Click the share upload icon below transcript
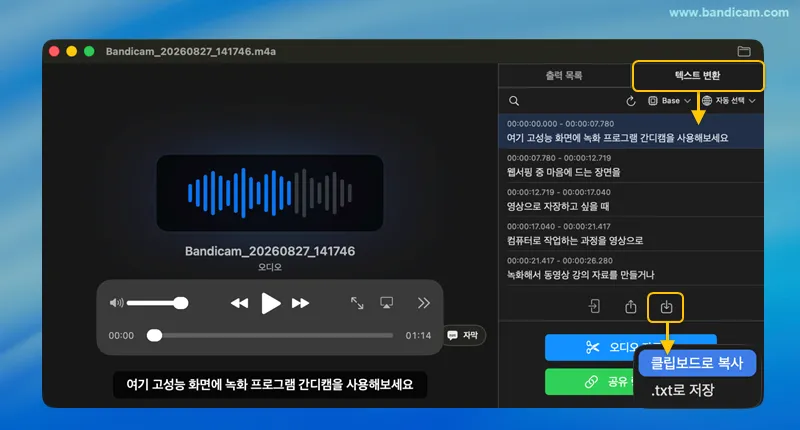 [x=631, y=307]
